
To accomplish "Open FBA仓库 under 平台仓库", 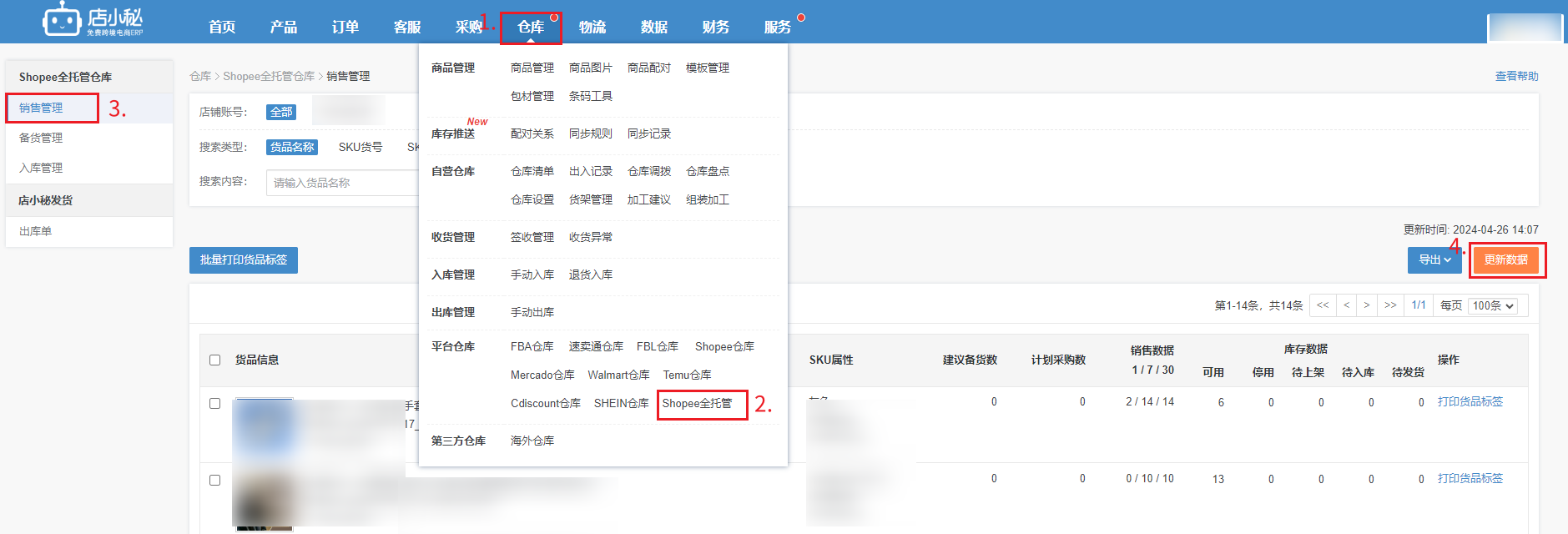I will (x=532, y=346).
